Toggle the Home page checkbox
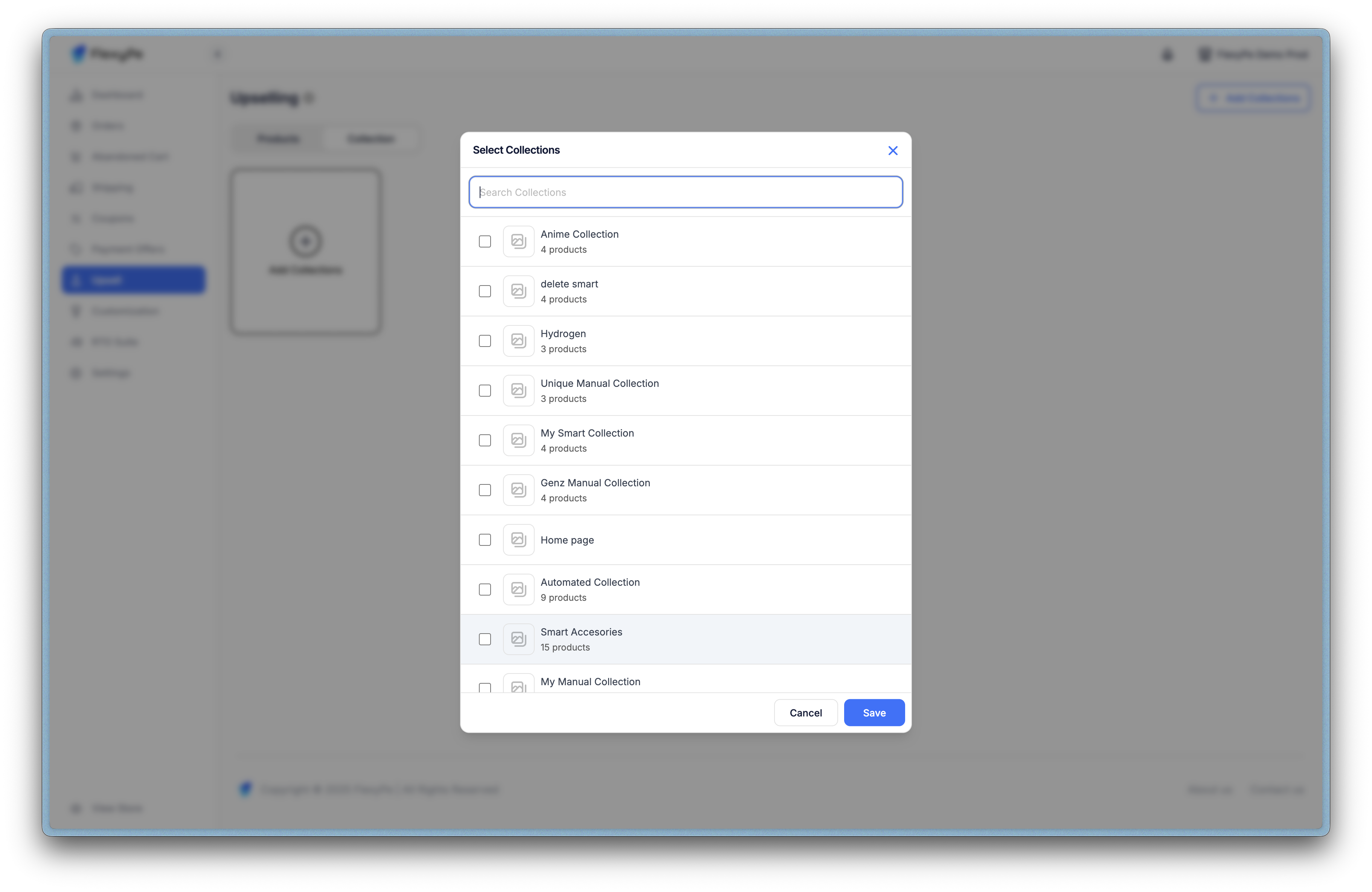Image resolution: width=1372 pixels, height=892 pixels. click(x=485, y=540)
